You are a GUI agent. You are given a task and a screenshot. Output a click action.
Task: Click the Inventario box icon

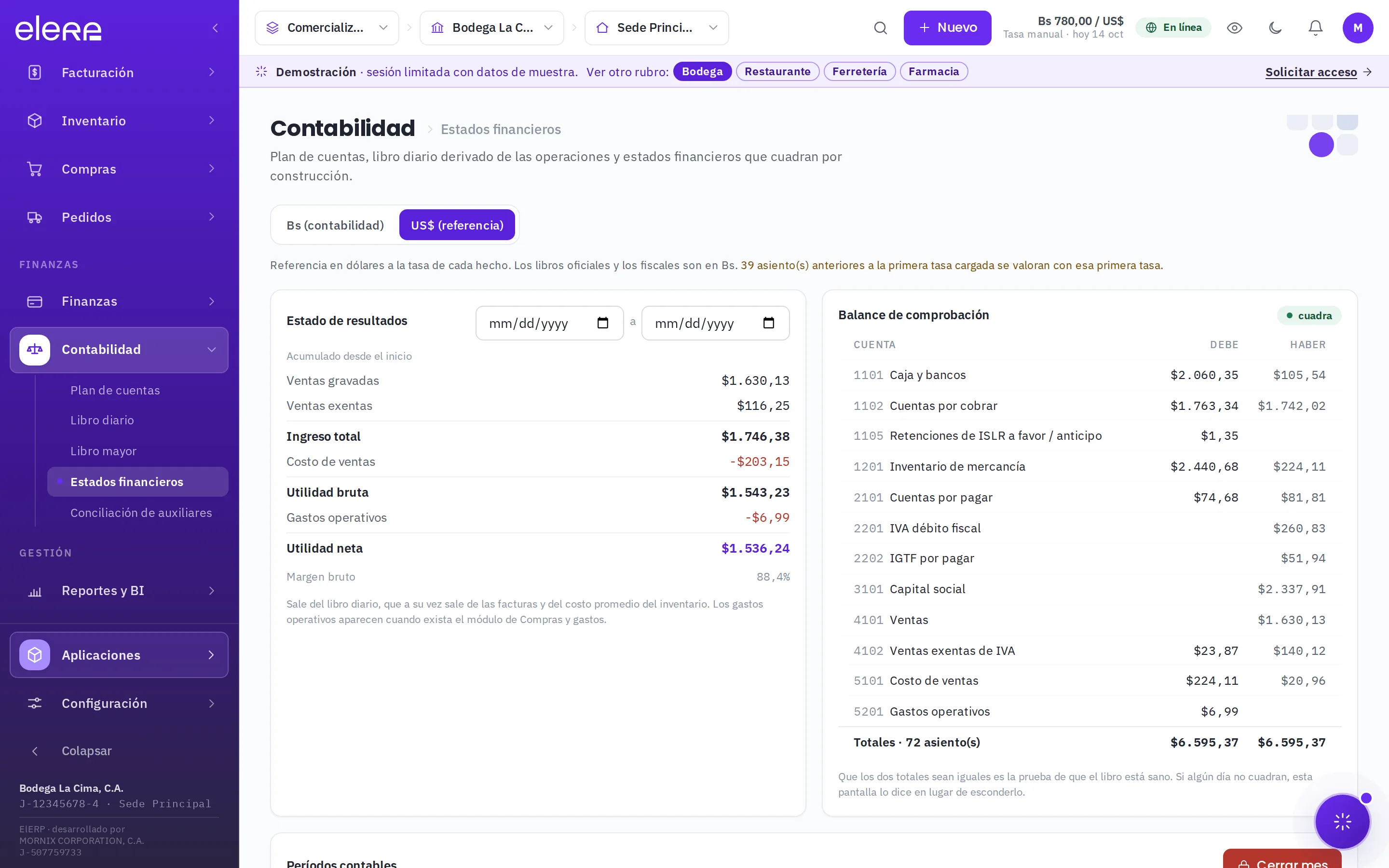pyautogui.click(x=34, y=121)
